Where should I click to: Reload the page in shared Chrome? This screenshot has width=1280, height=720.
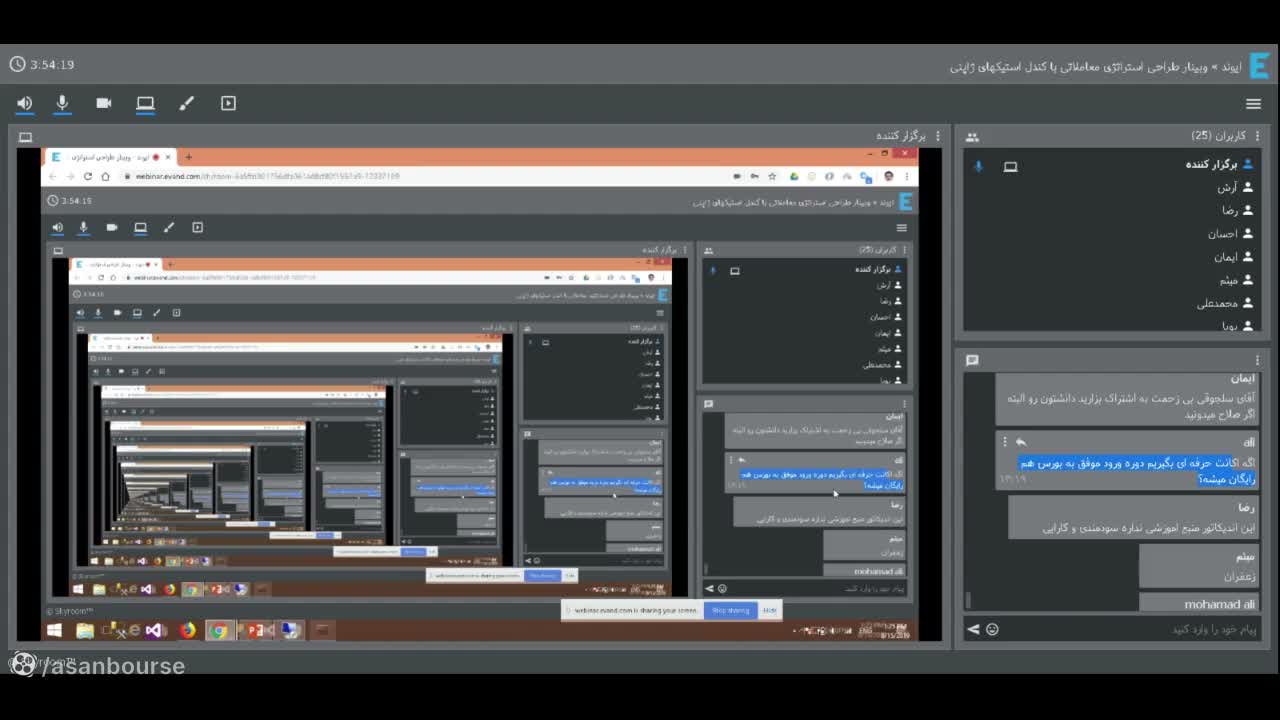coord(88,176)
